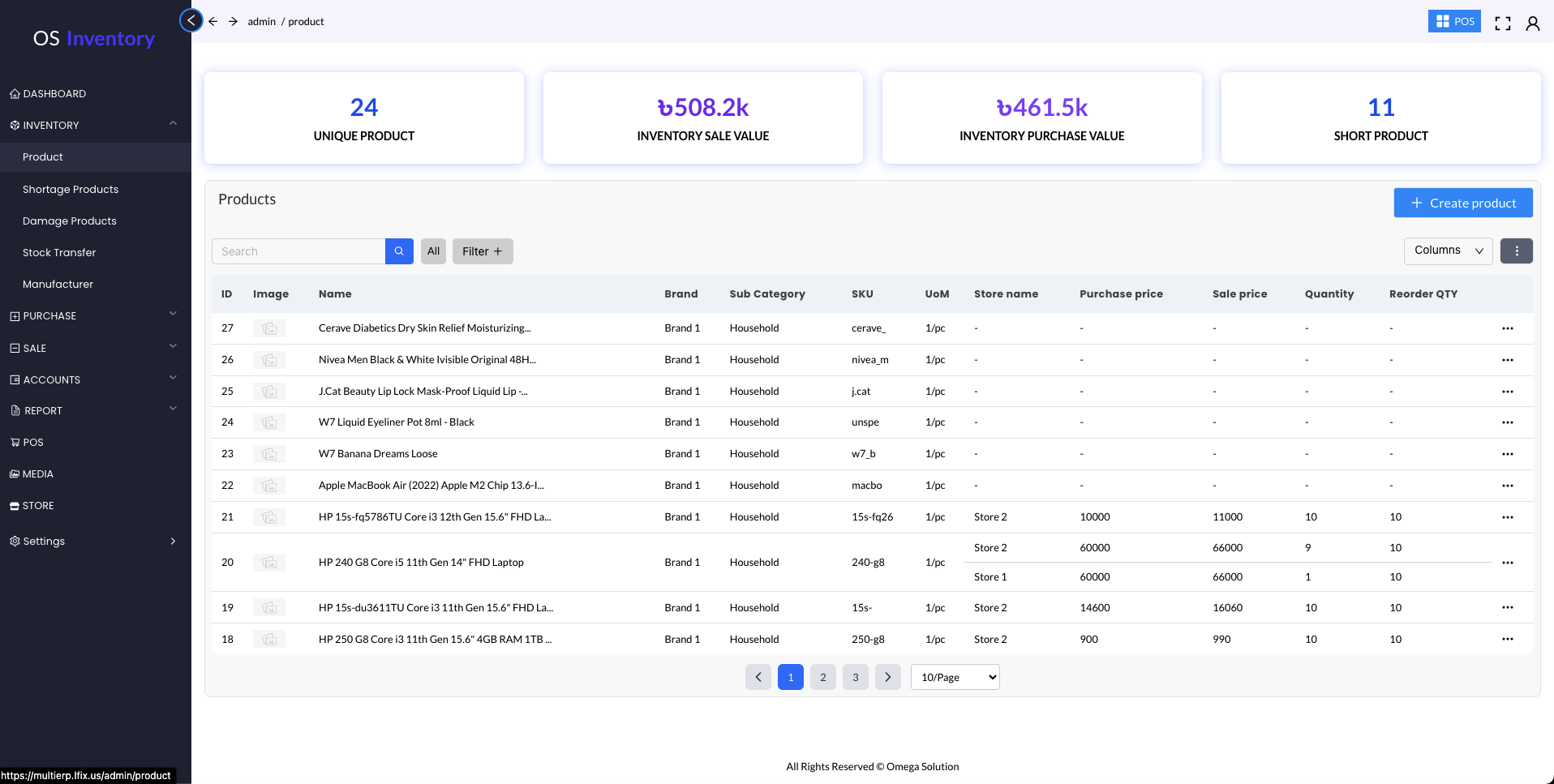This screenshot has height=784, width=1554.
Task: Open the user profile icon
Action: 1533,23
